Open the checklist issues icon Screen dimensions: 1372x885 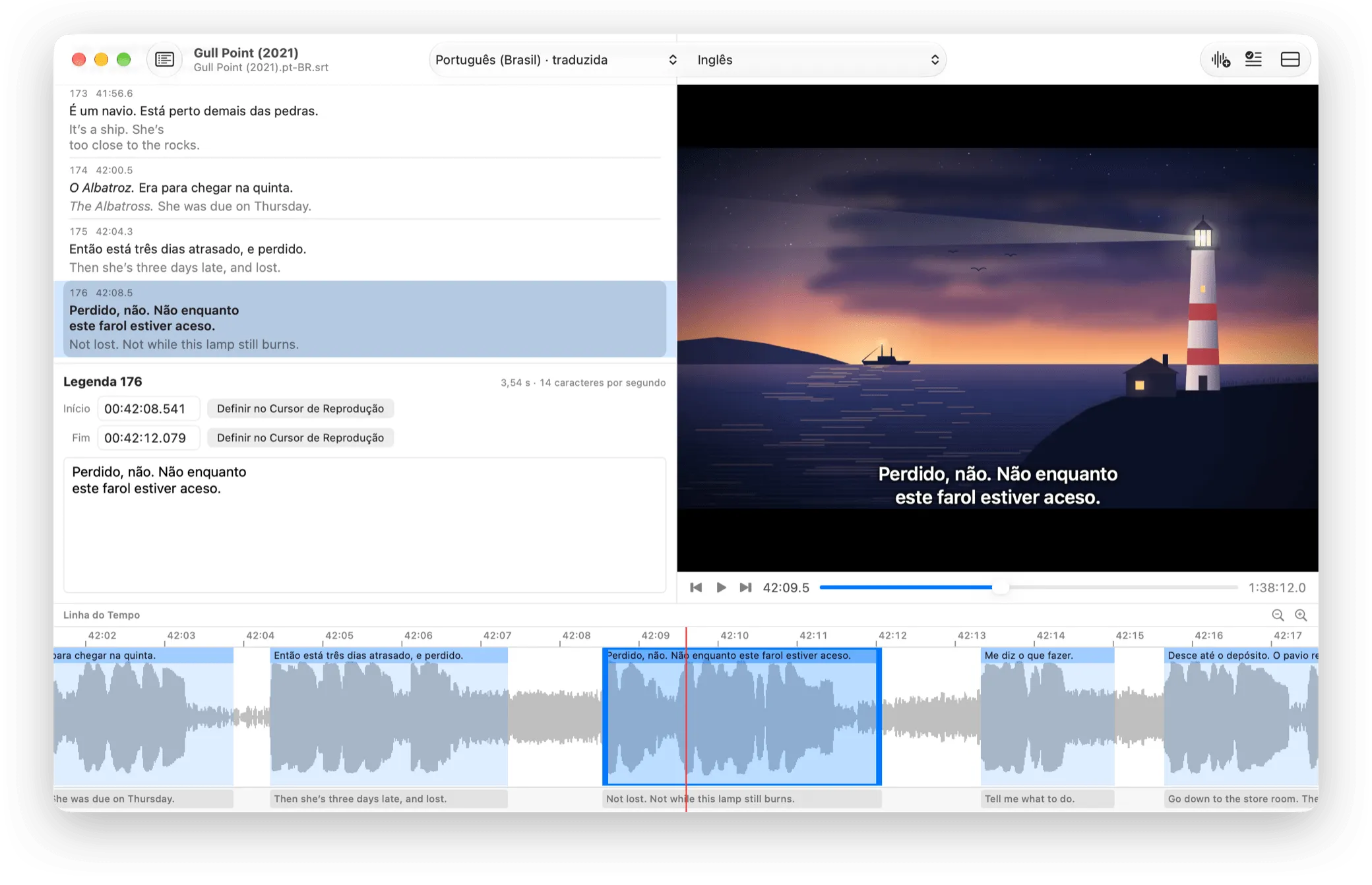[1253, 59]
